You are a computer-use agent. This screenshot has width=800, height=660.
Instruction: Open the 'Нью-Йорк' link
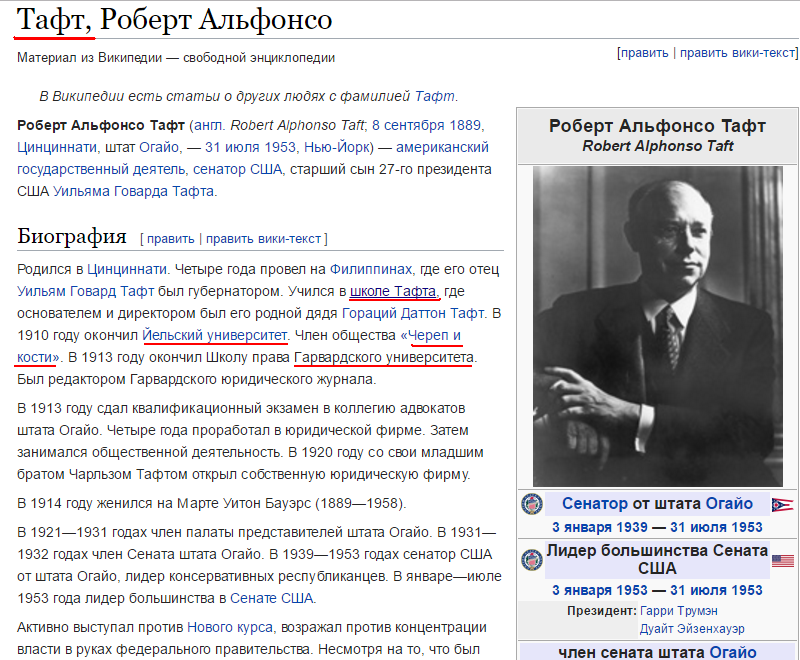point(336,147)
